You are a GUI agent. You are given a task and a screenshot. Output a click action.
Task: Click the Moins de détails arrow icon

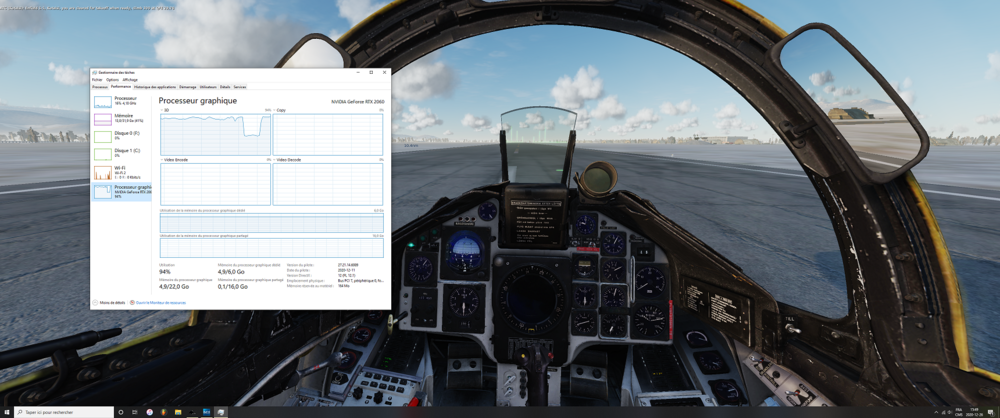pos(95,302)
